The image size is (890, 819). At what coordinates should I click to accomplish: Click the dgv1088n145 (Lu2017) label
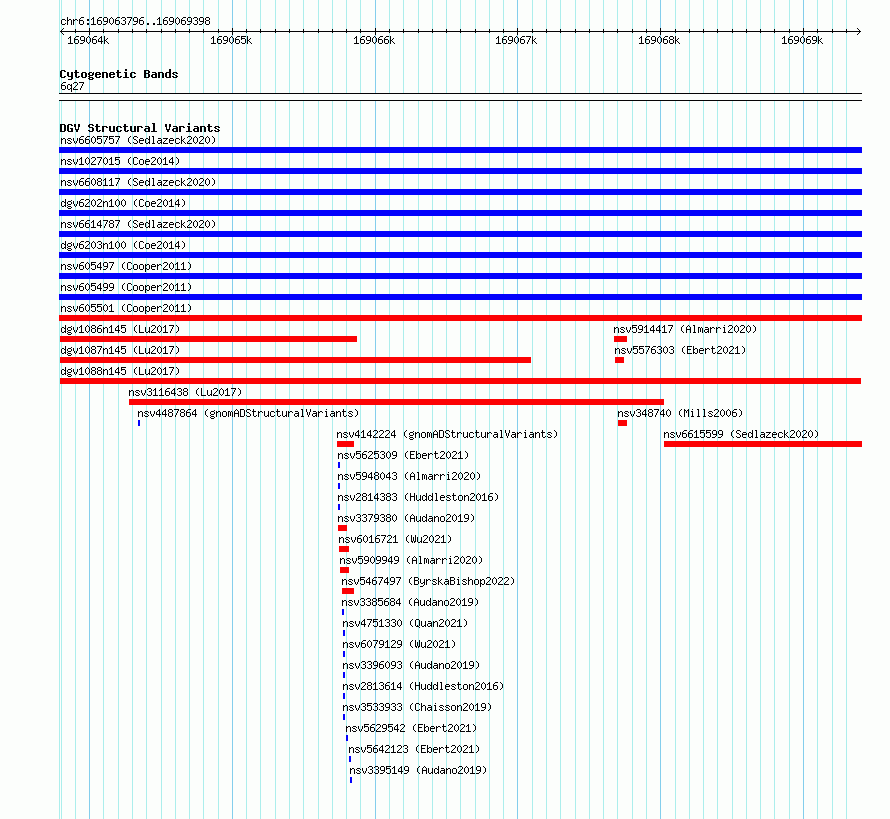[x=120, y=371]
